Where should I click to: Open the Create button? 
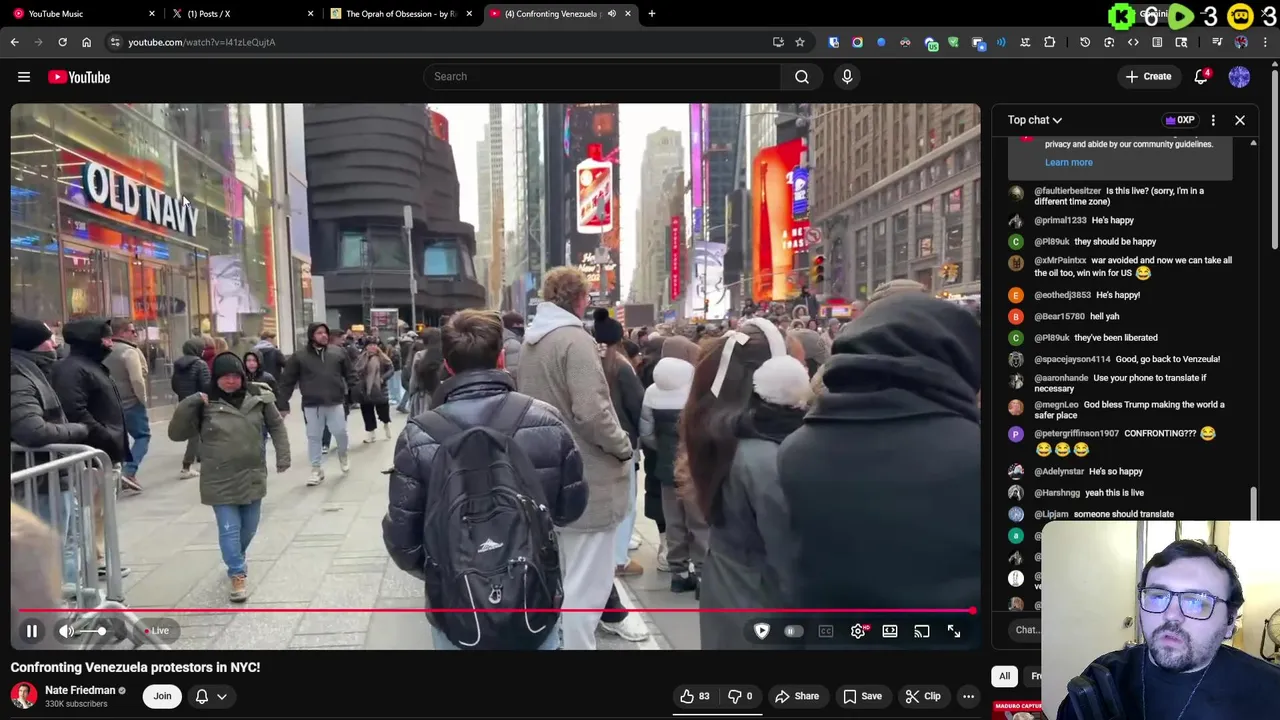1148,77
